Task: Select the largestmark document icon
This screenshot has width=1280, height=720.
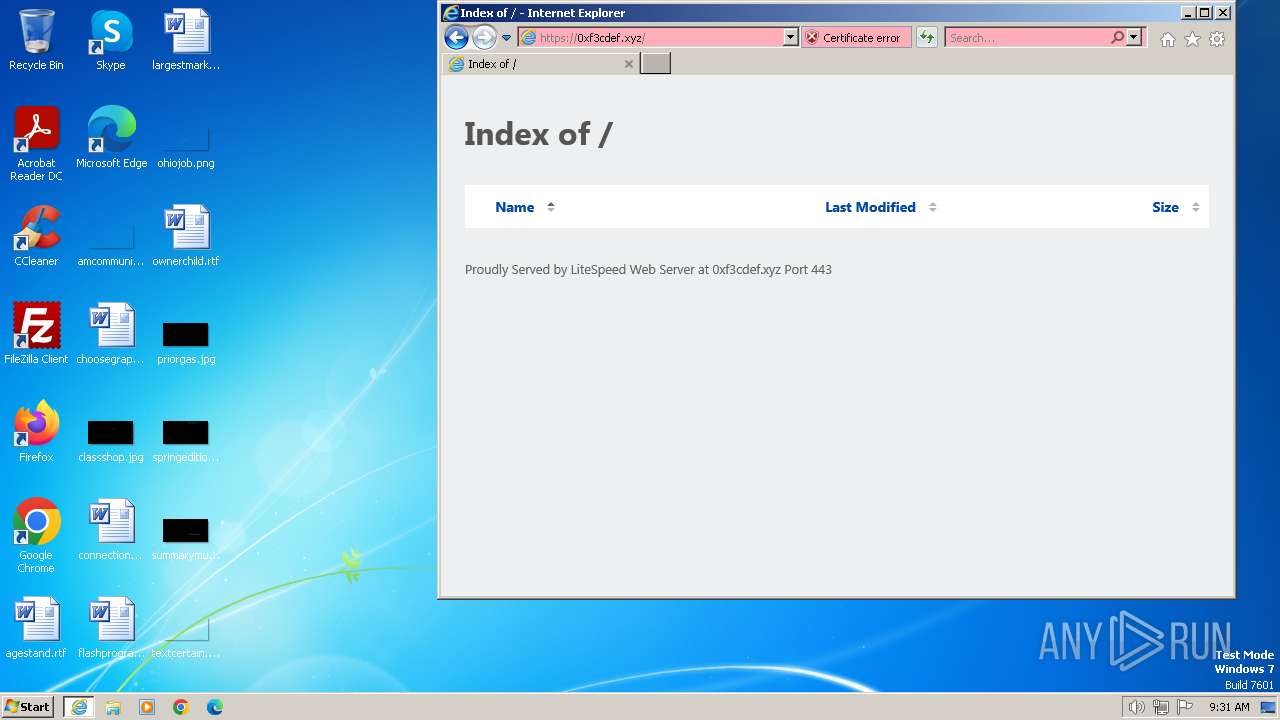Action: pos(186,41)
